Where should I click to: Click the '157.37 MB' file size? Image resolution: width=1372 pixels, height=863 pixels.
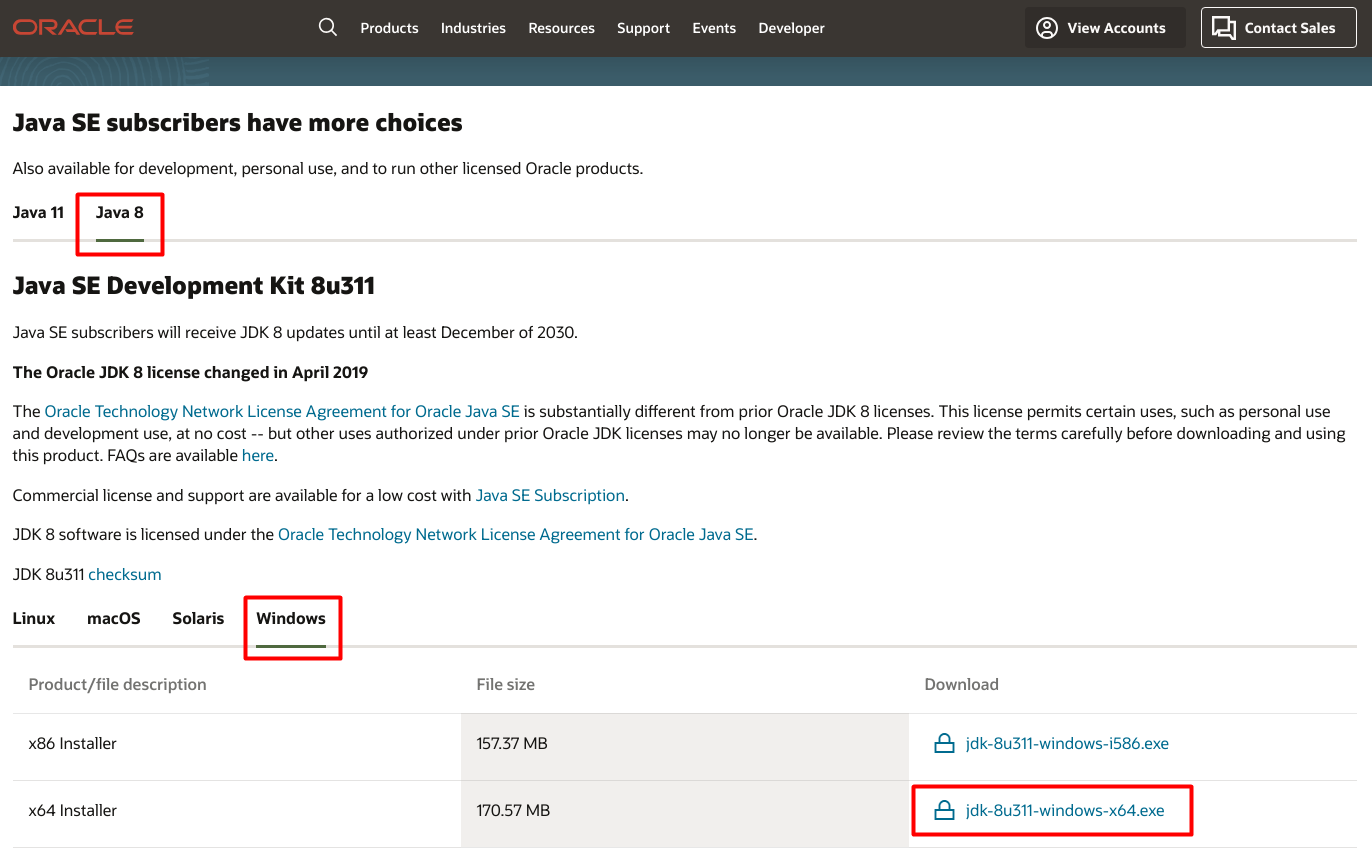tap(512, 744)
